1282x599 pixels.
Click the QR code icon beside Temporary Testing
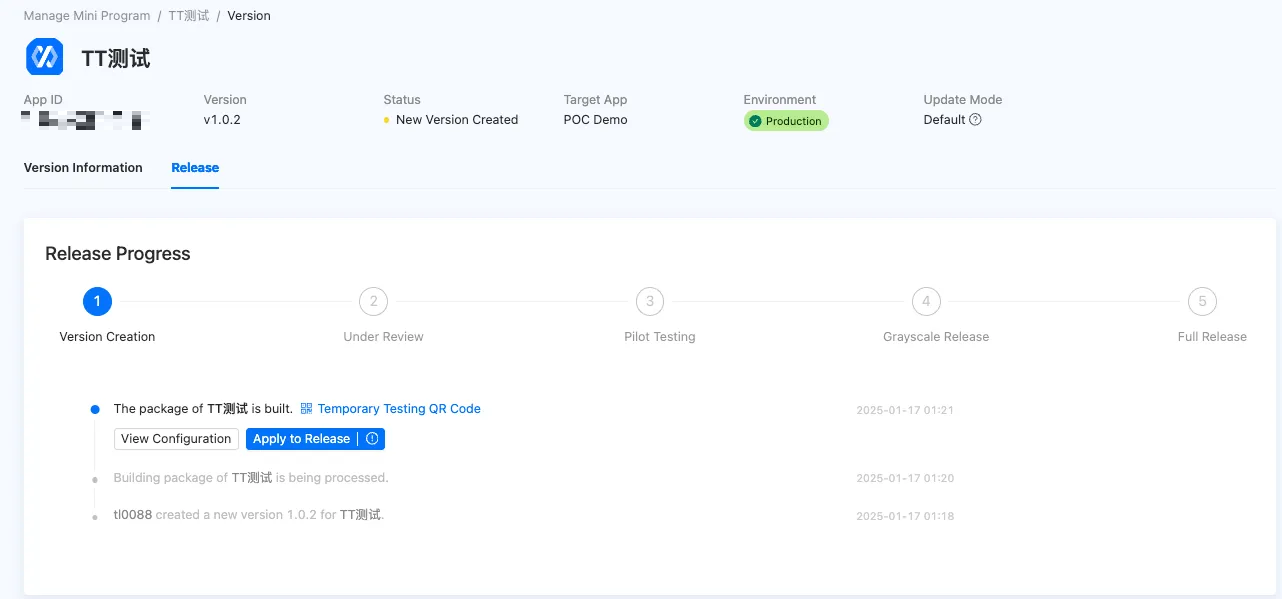pos(307,409)
